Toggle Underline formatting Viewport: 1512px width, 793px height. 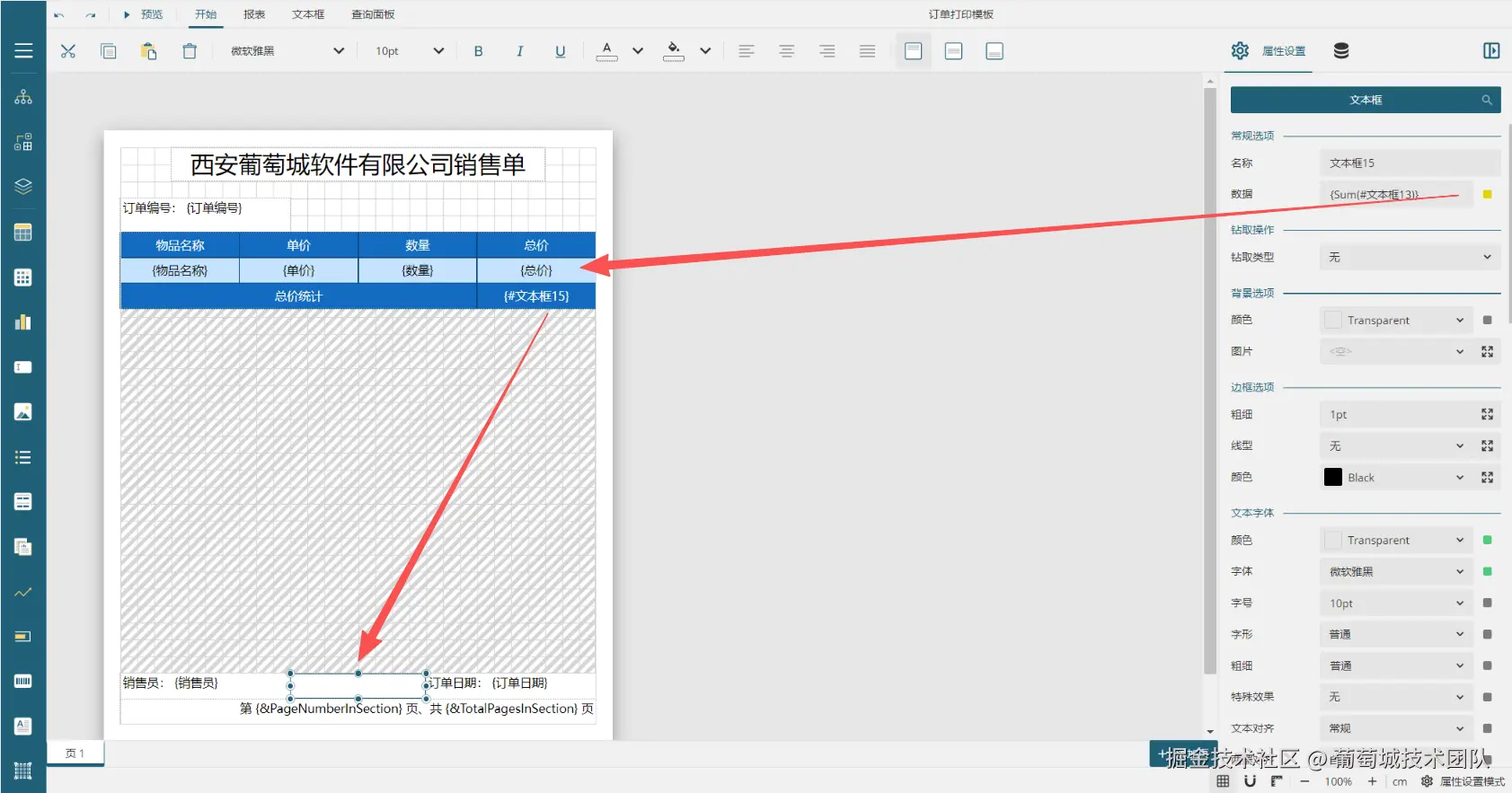tap(560, 51)
